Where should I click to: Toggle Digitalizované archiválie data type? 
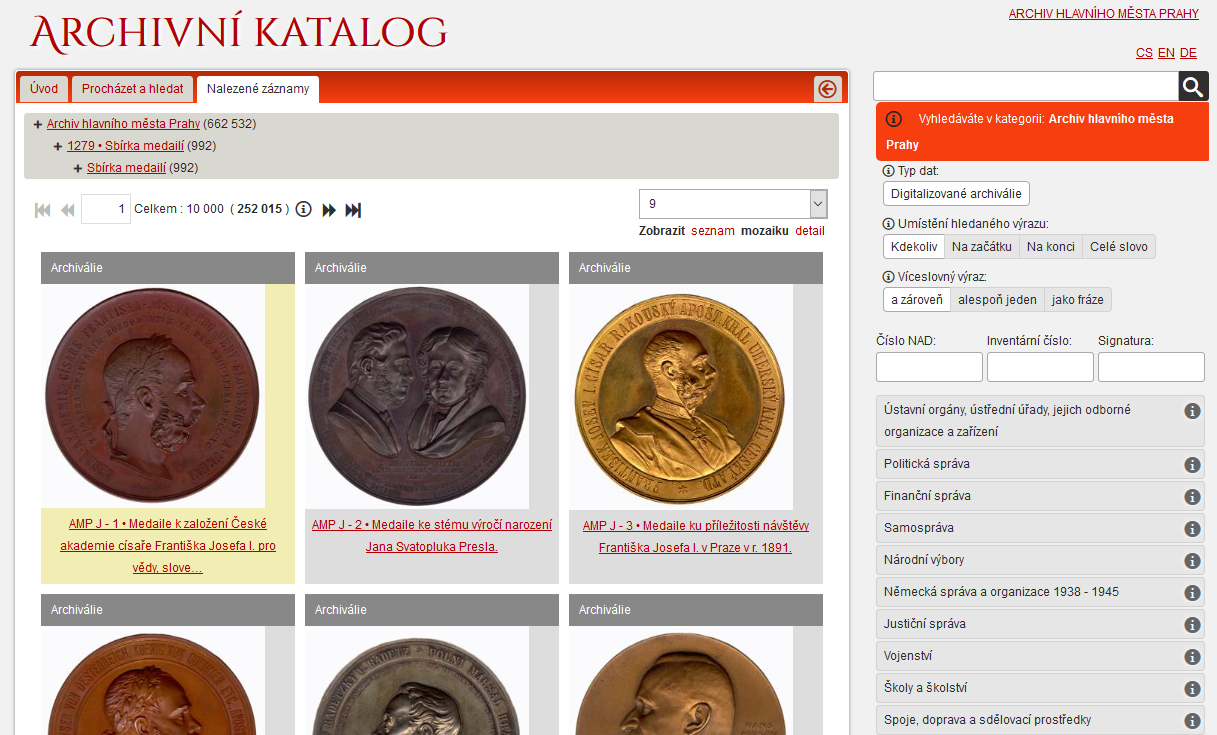(x=956, y=194)
